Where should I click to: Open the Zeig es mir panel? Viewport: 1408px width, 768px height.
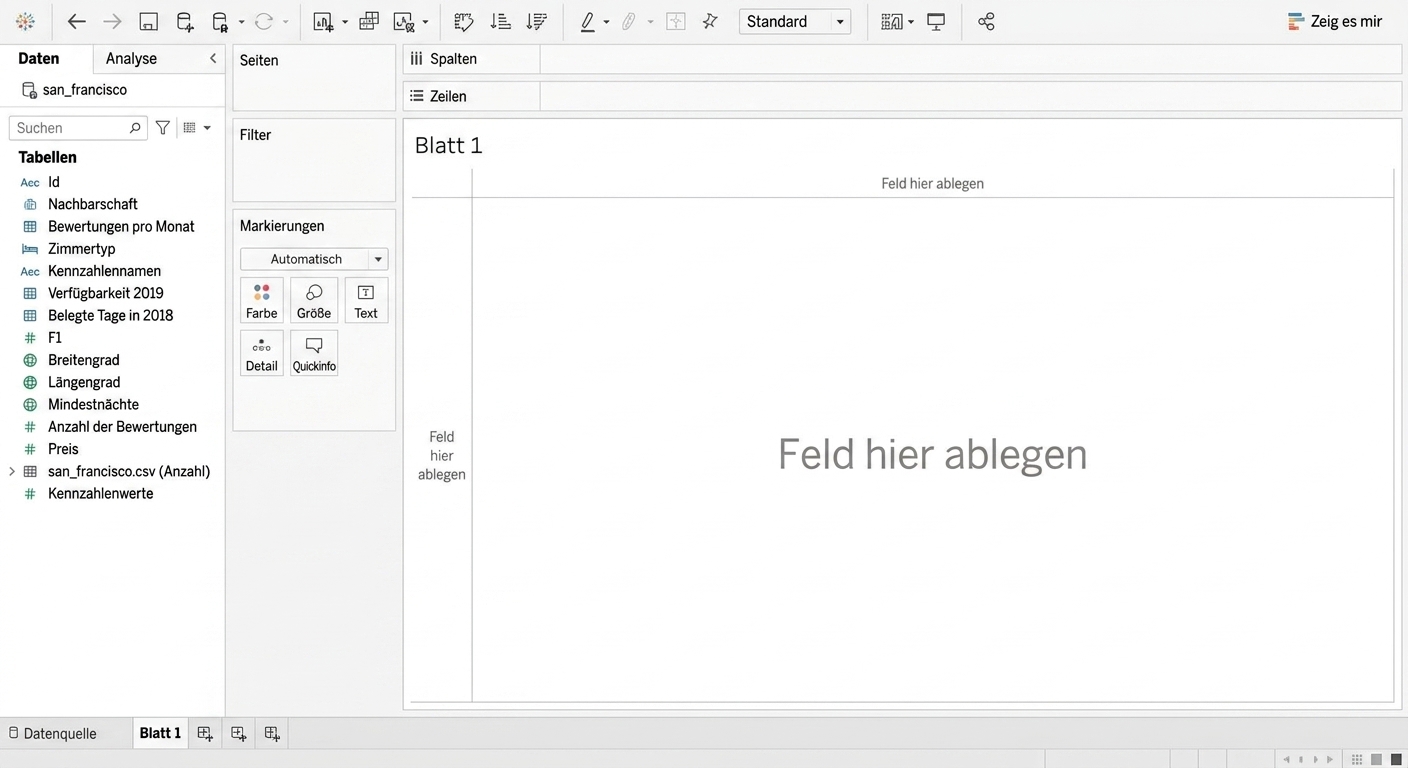click(1335, 21)
